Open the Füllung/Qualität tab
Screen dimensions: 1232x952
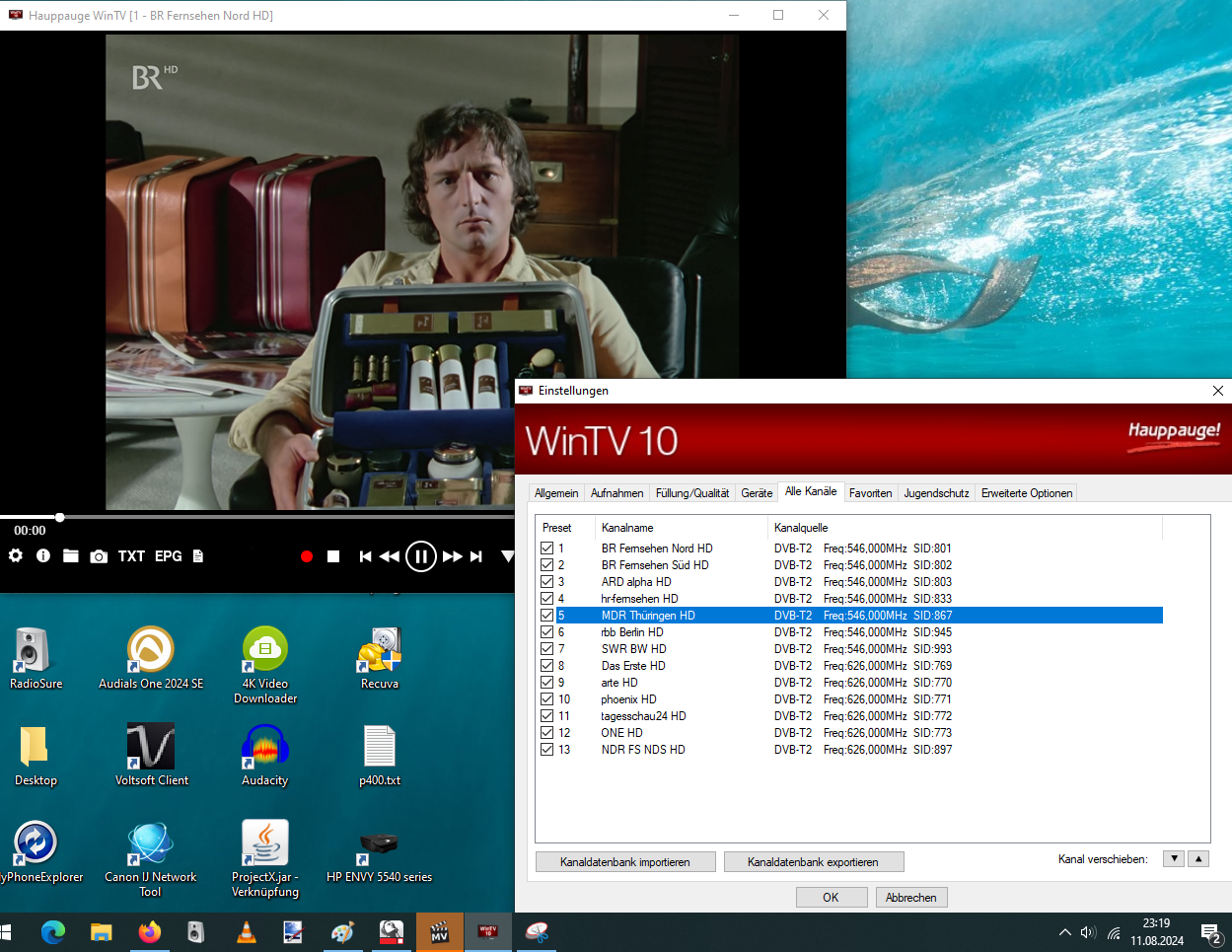692,493
